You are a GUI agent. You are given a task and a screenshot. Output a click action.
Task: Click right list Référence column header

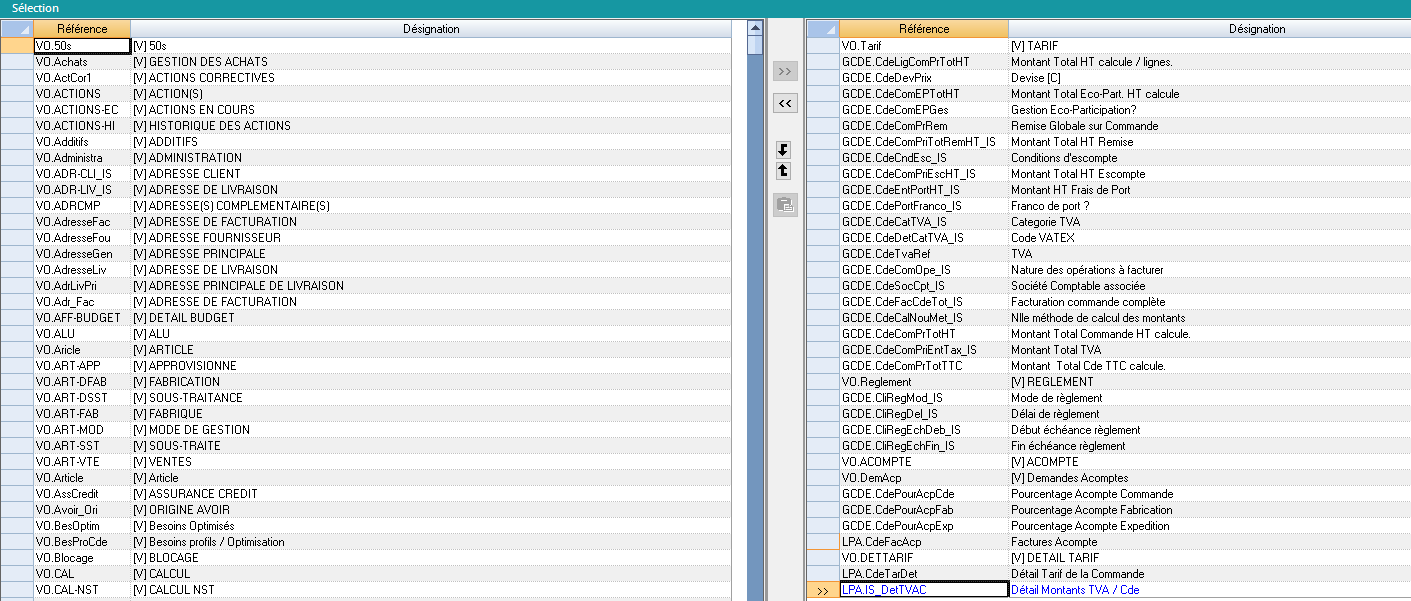923,29
